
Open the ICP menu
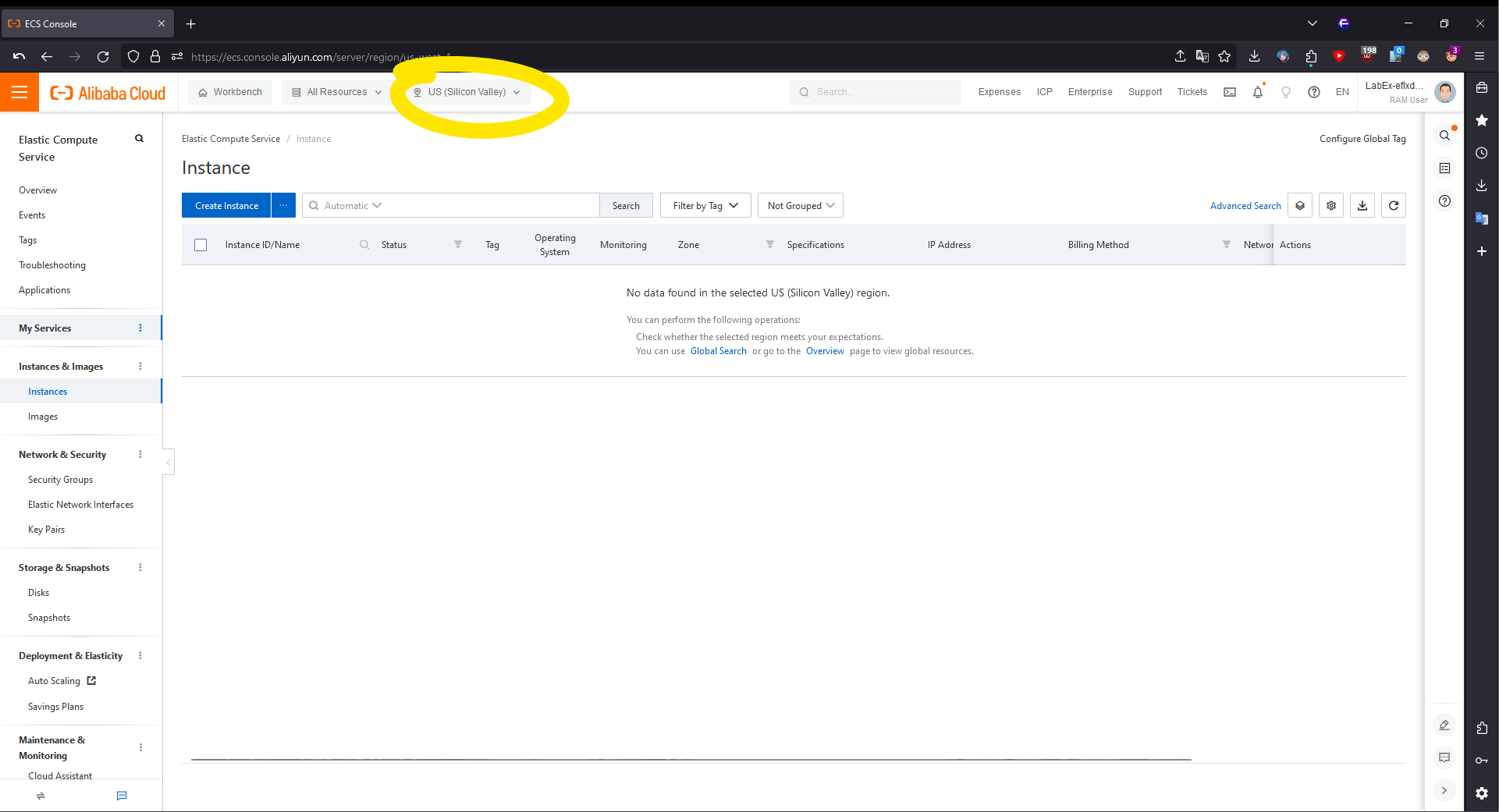coord(1044,92)
